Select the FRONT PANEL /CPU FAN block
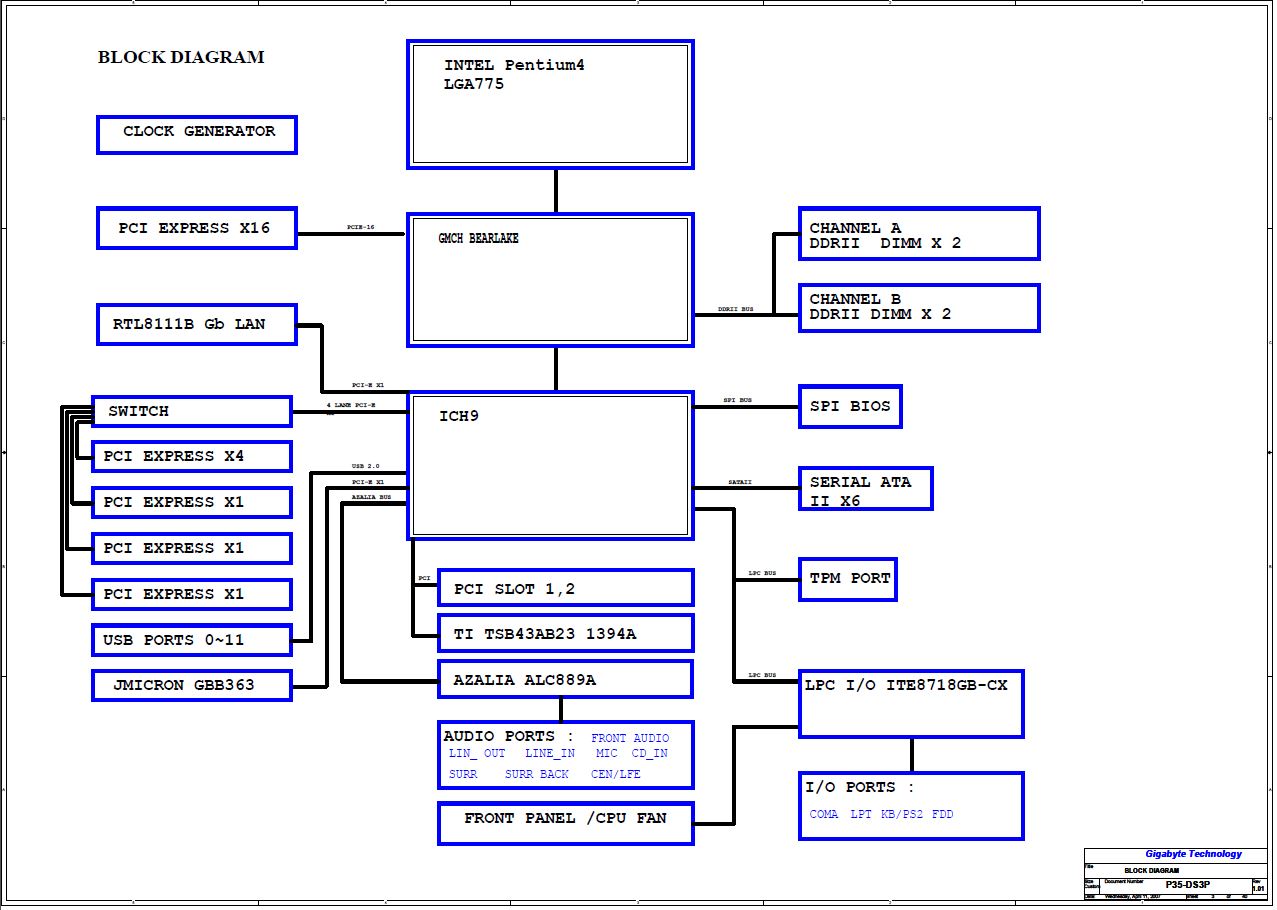This screenshot has height=910, width=1277. [x=566, y=823]
